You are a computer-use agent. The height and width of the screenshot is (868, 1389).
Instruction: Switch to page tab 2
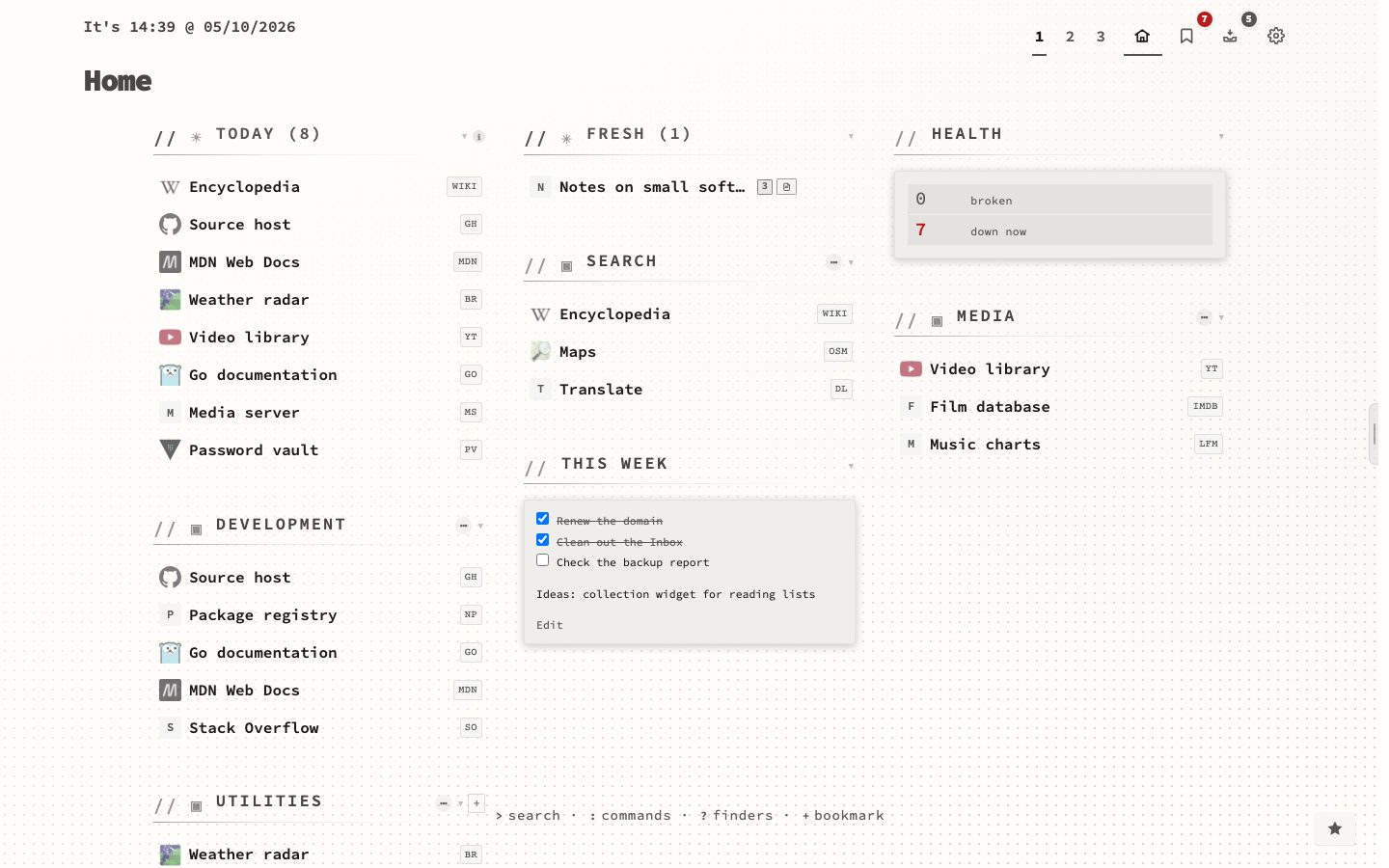click(x=1070, y=38)
